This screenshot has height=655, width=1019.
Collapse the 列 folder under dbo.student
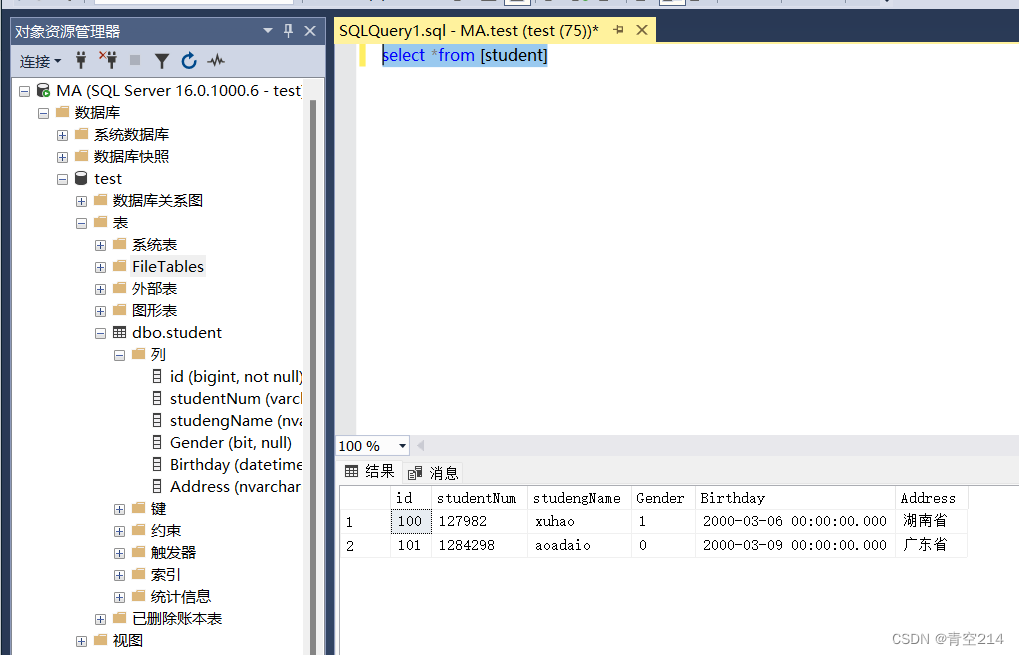click(x=118, y=354)
